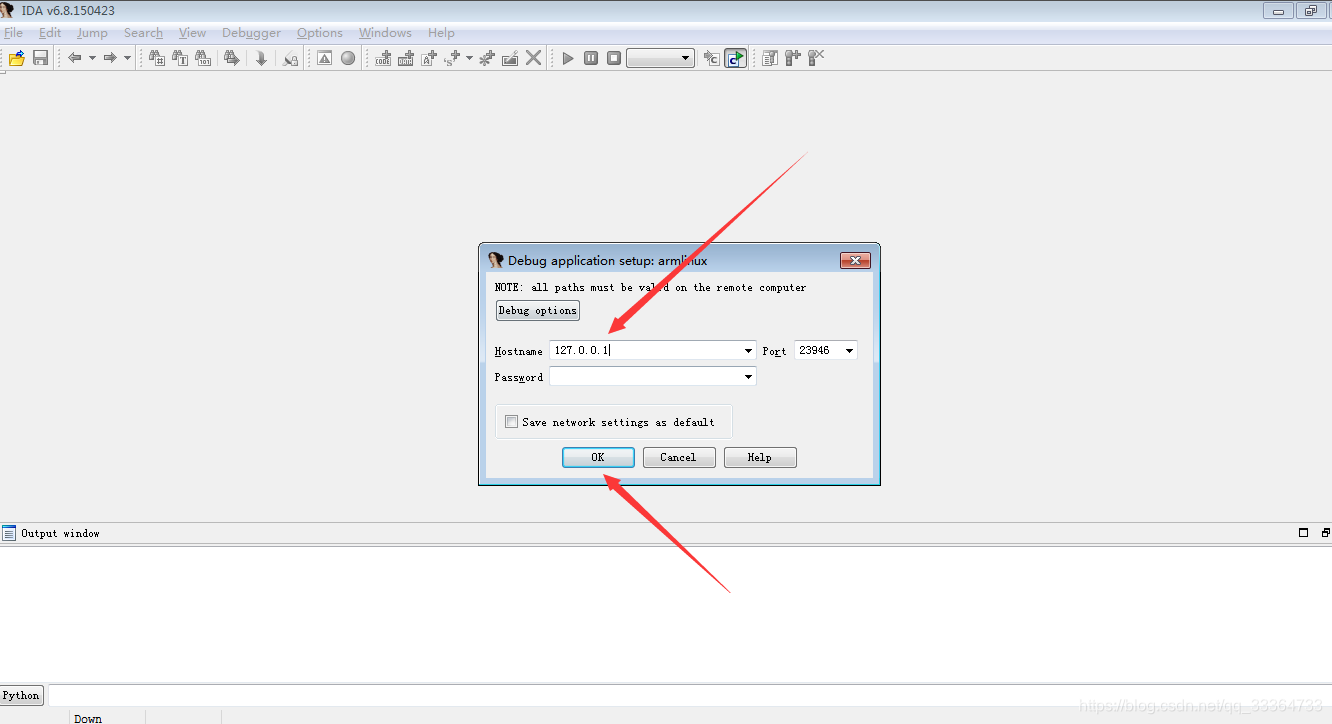
Task: Click the last toolbar icon with X
Action: pyautogui.click(x=816, y=58)
